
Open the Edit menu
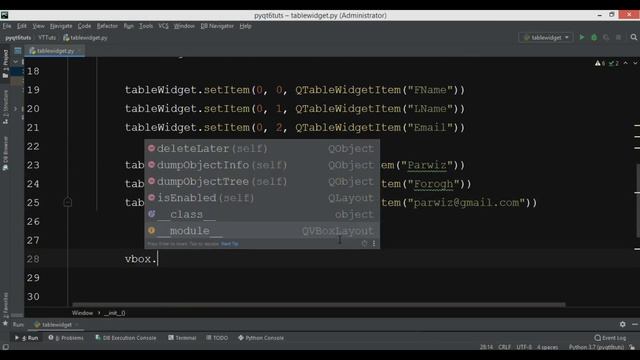(x=22, y=26)
